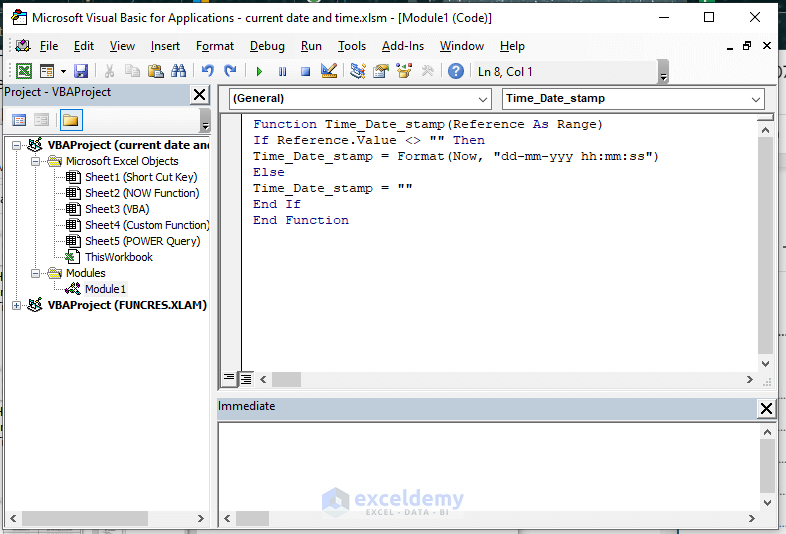Click the Break pause icon
The image size is (786, 534).
[x=282, y=72]
